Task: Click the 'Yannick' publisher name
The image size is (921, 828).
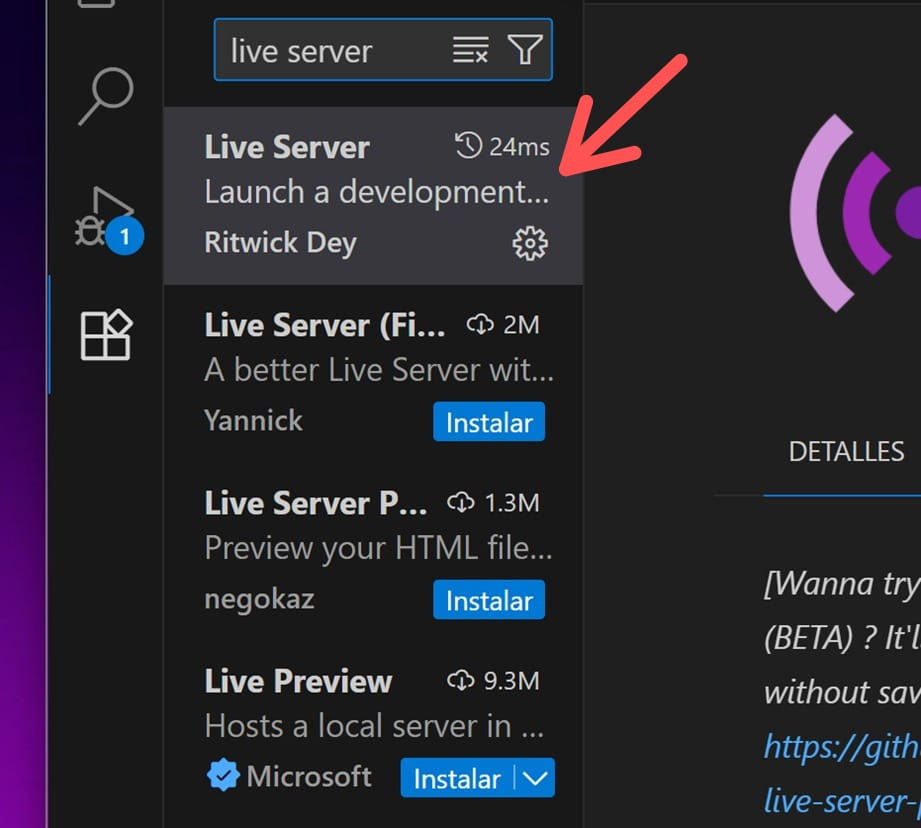Action: (x=253, y=420)
